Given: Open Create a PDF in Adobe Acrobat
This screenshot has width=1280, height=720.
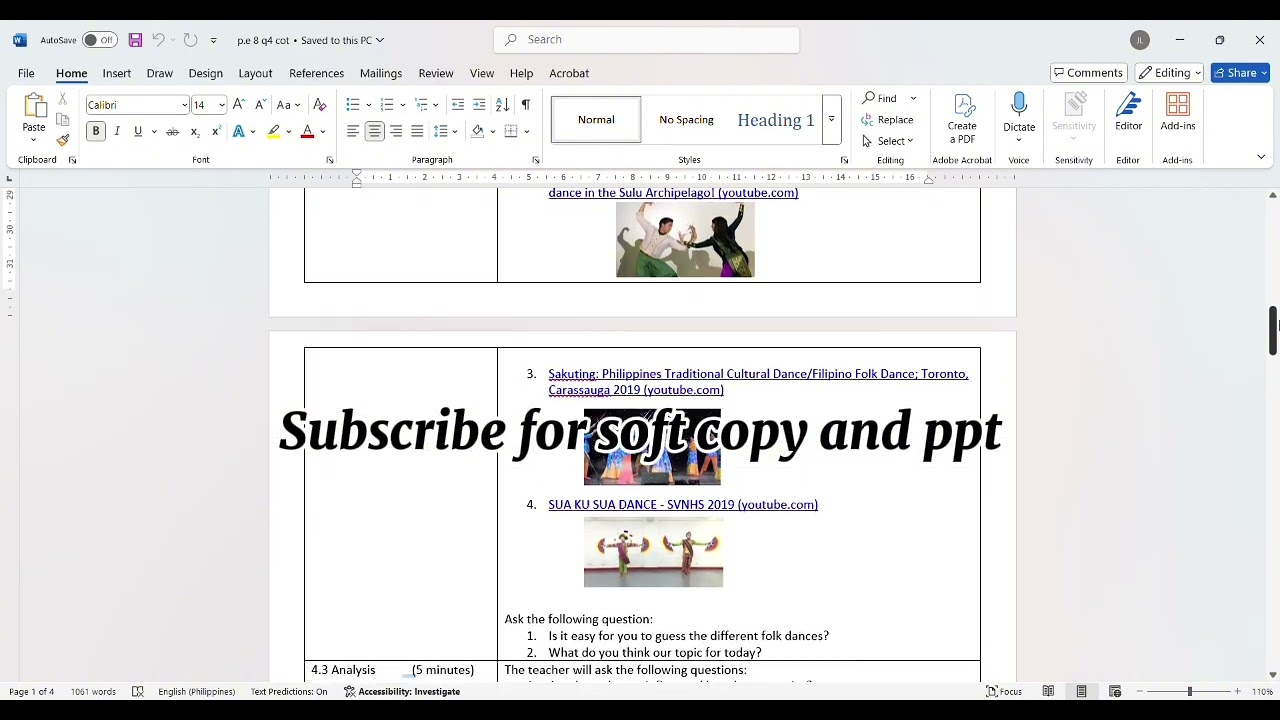Looking at the screenshot, I should pyautogui.click(x=962, y=118).
